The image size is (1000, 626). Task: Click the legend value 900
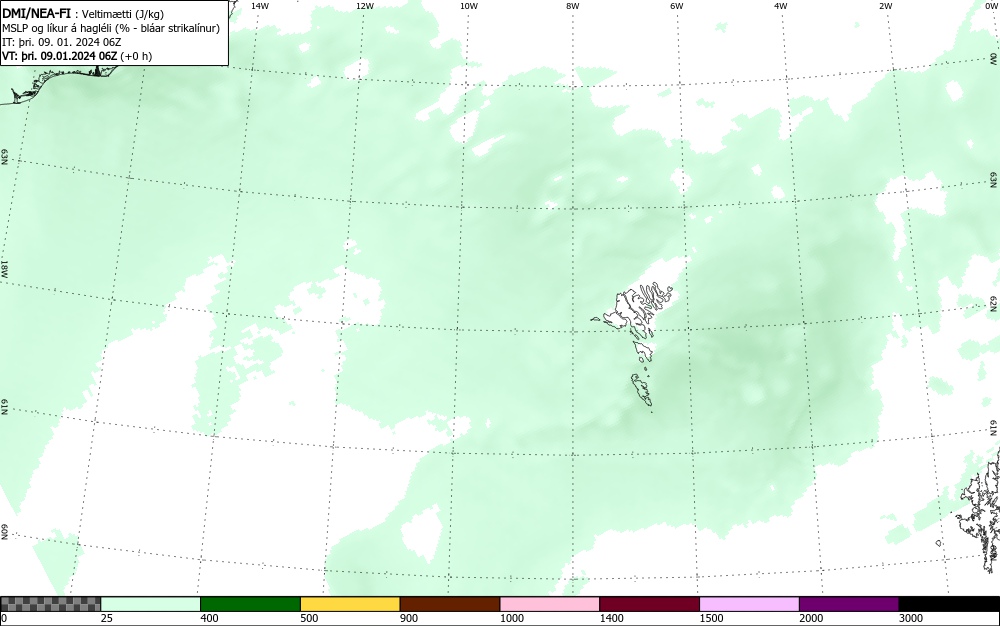coord(409,618)
